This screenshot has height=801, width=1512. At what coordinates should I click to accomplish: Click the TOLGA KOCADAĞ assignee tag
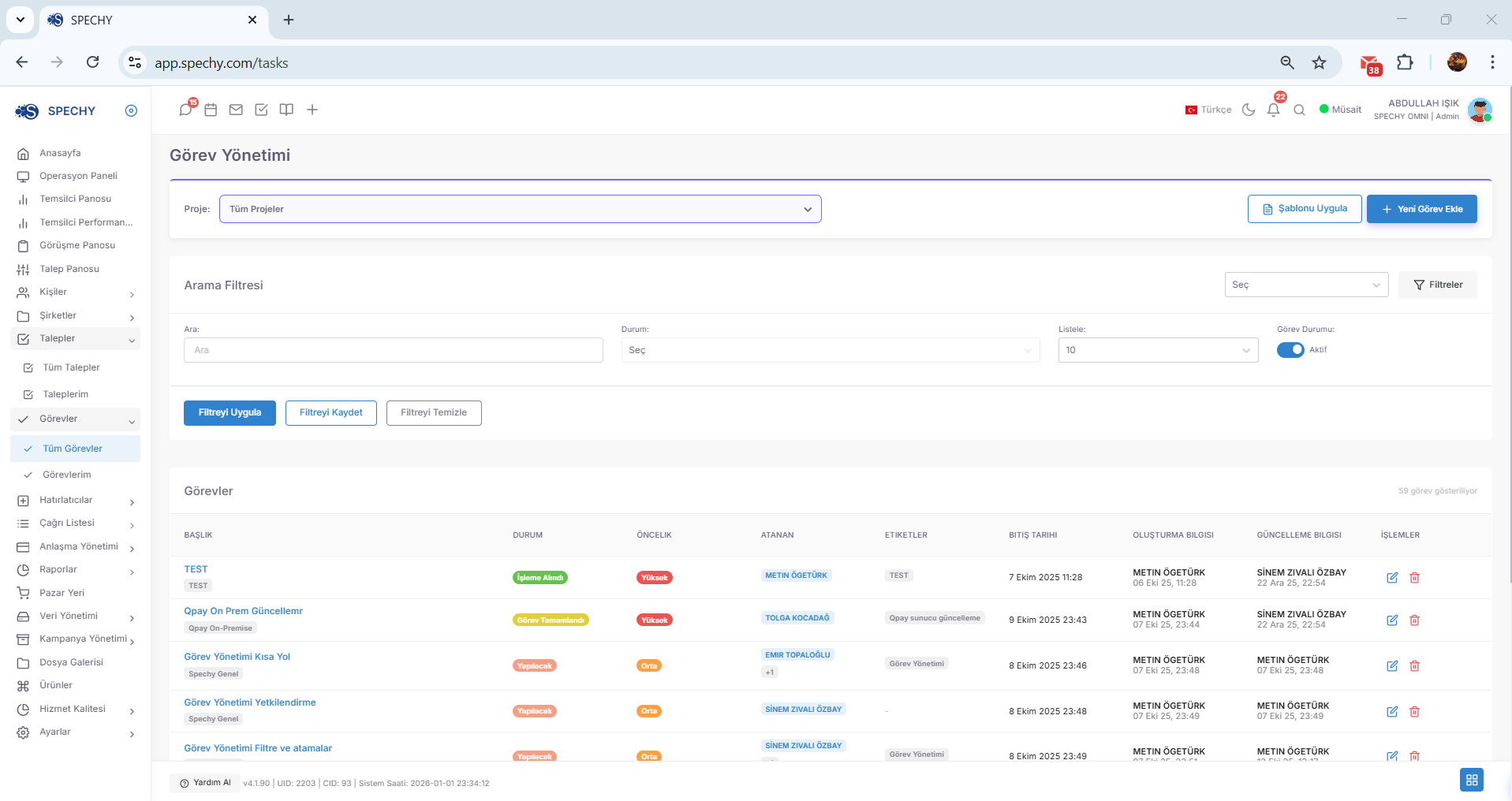(x=797, y=618)
